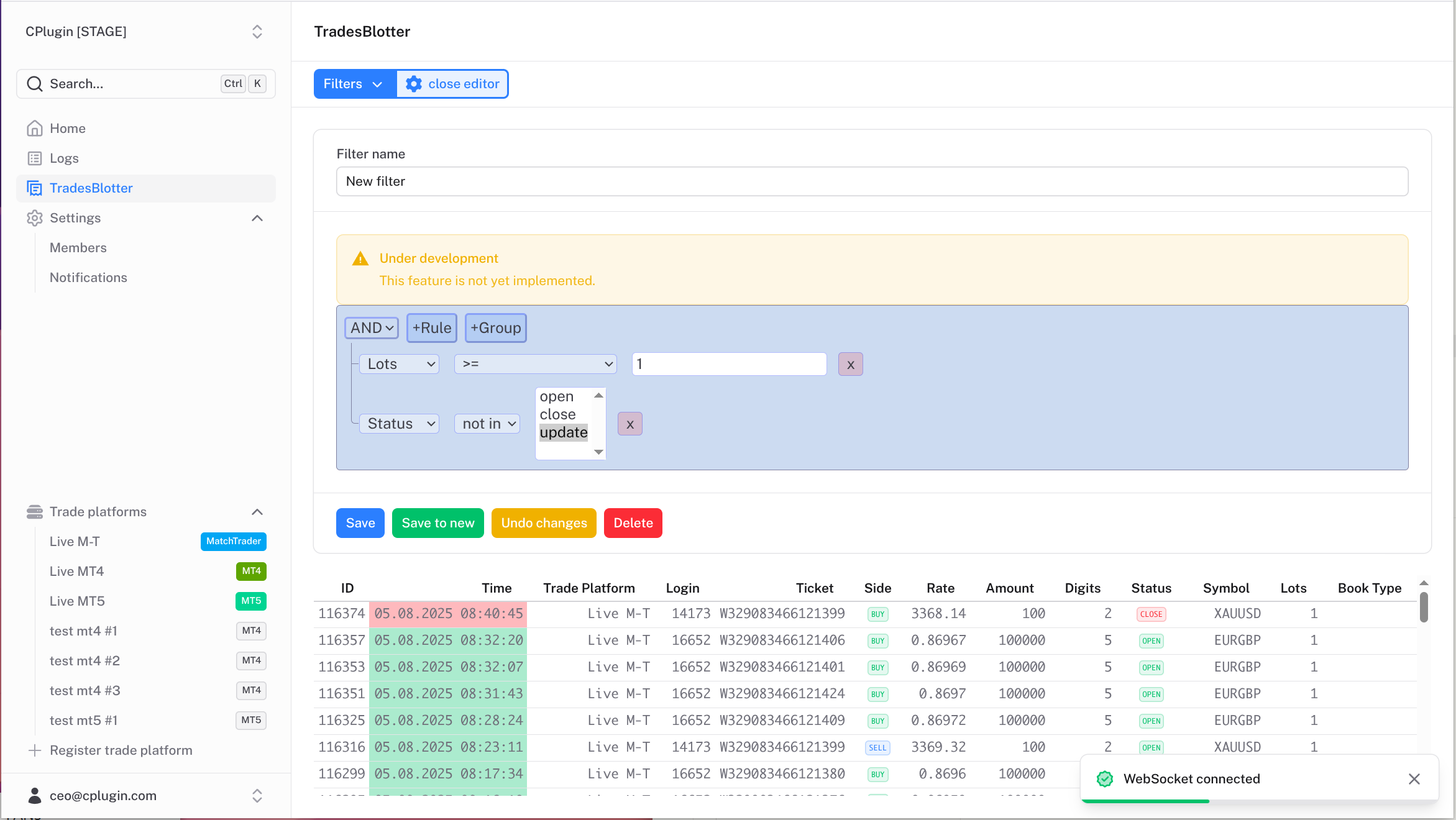Open the not in operator dropdown

click(x=487, y=424)
